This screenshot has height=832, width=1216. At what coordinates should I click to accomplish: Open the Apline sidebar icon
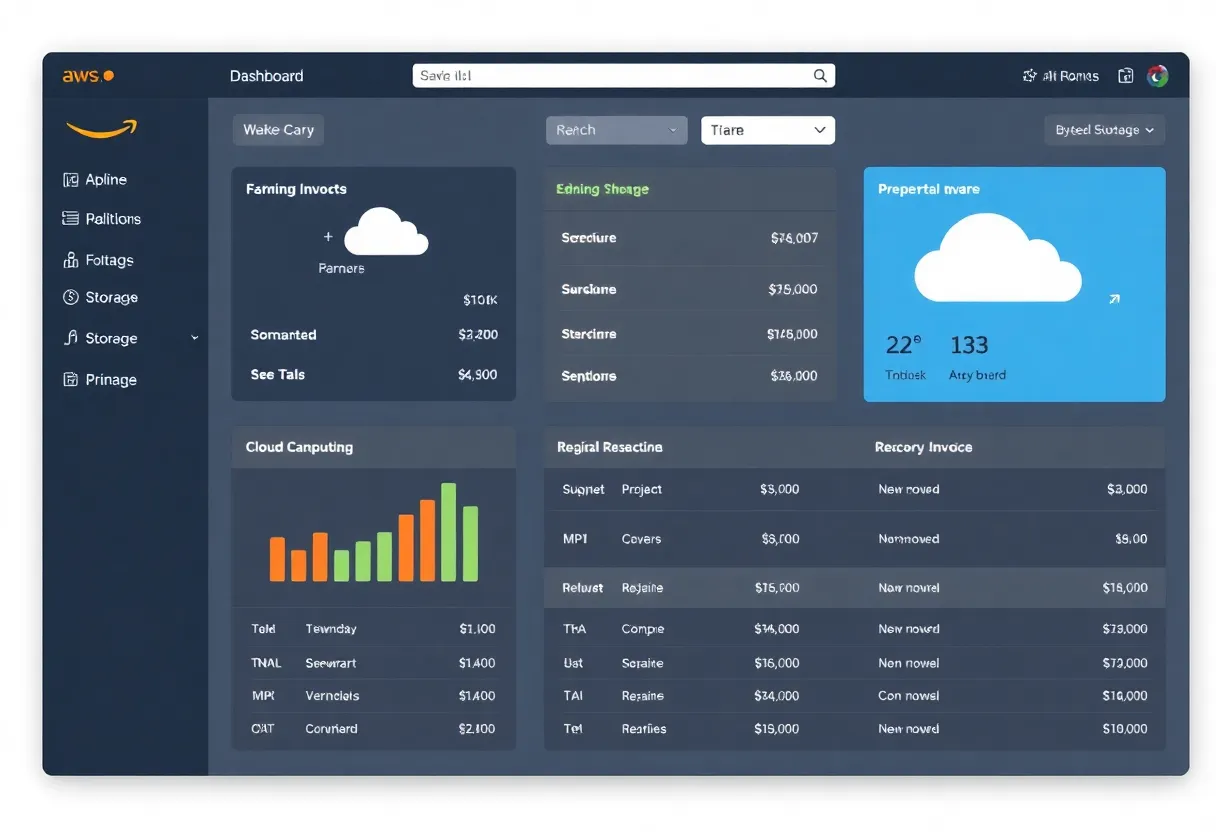tap(70, 180)
